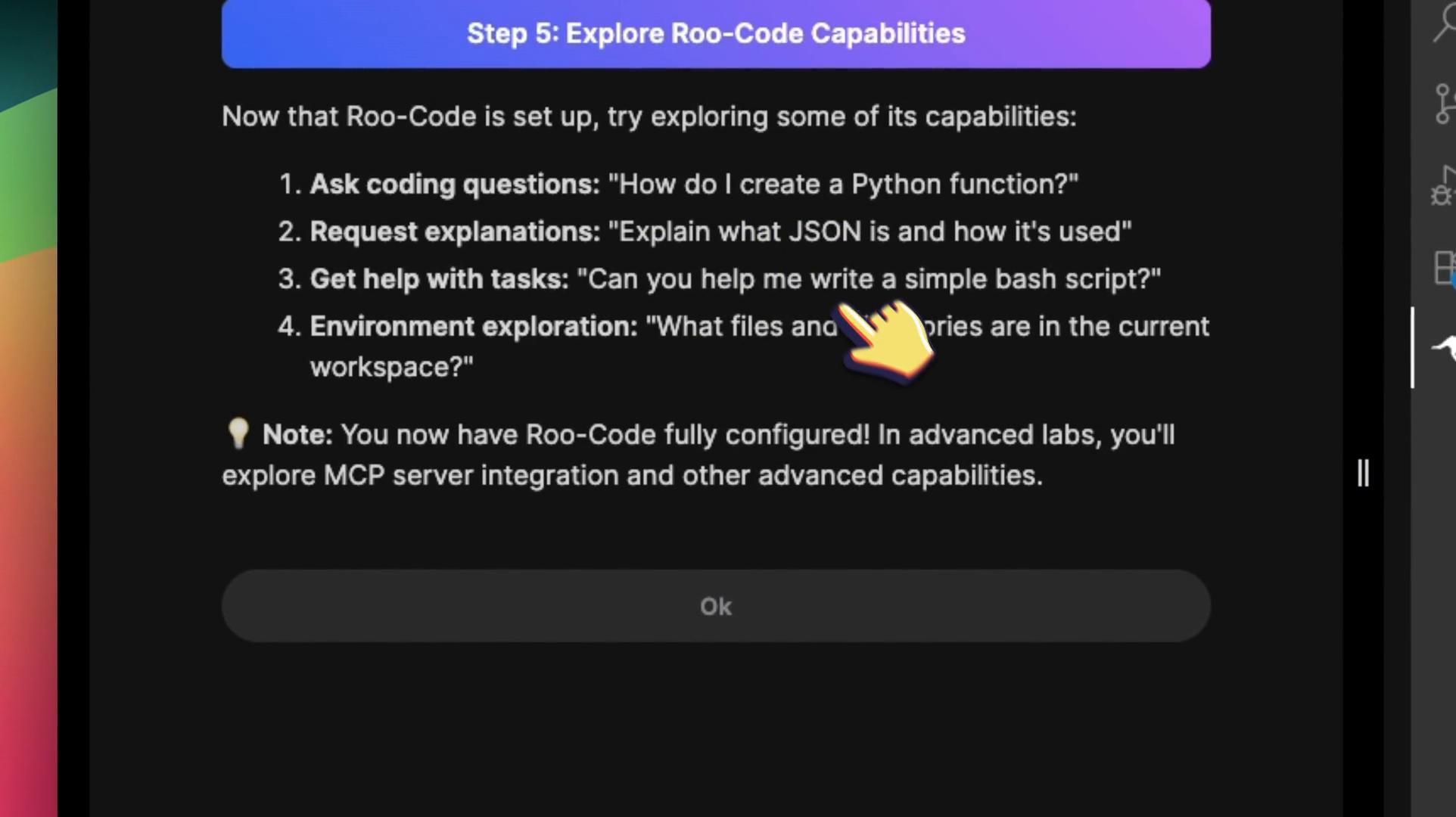Open the Run and Debug bug icon
Viewport: 1456px width, 817px height.
point(1444,186)
